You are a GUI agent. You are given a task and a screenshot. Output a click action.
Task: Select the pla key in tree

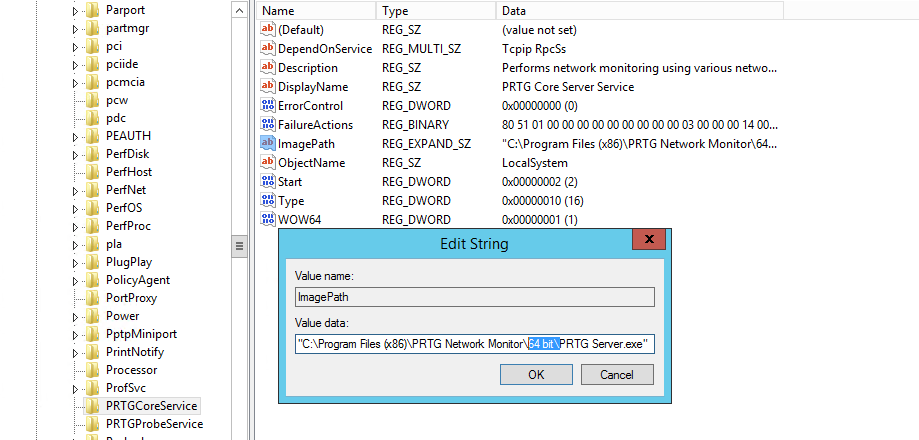[x=114, y=244]
